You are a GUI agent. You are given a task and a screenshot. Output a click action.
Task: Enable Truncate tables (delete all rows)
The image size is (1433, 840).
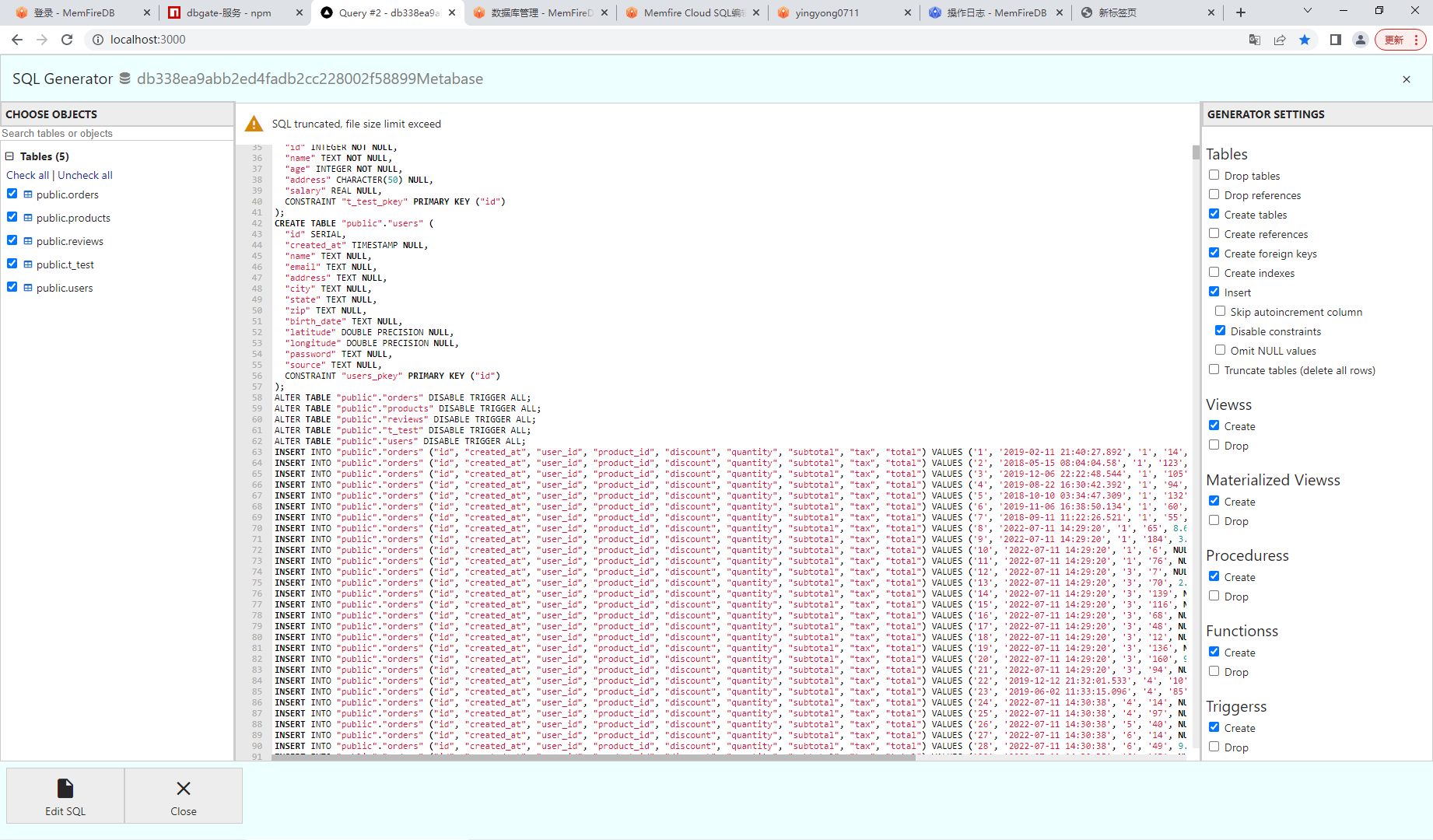coord(1214,369)
